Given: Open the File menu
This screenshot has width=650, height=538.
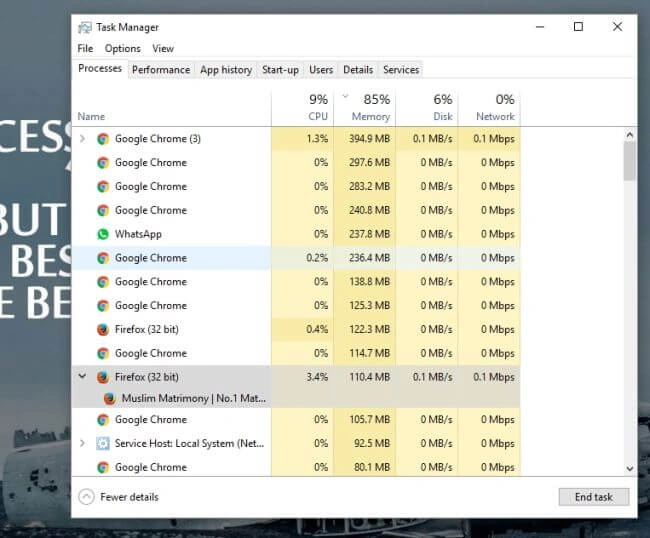Looking at the screenshot, I should pyautogui.click(x=85, y=48).
